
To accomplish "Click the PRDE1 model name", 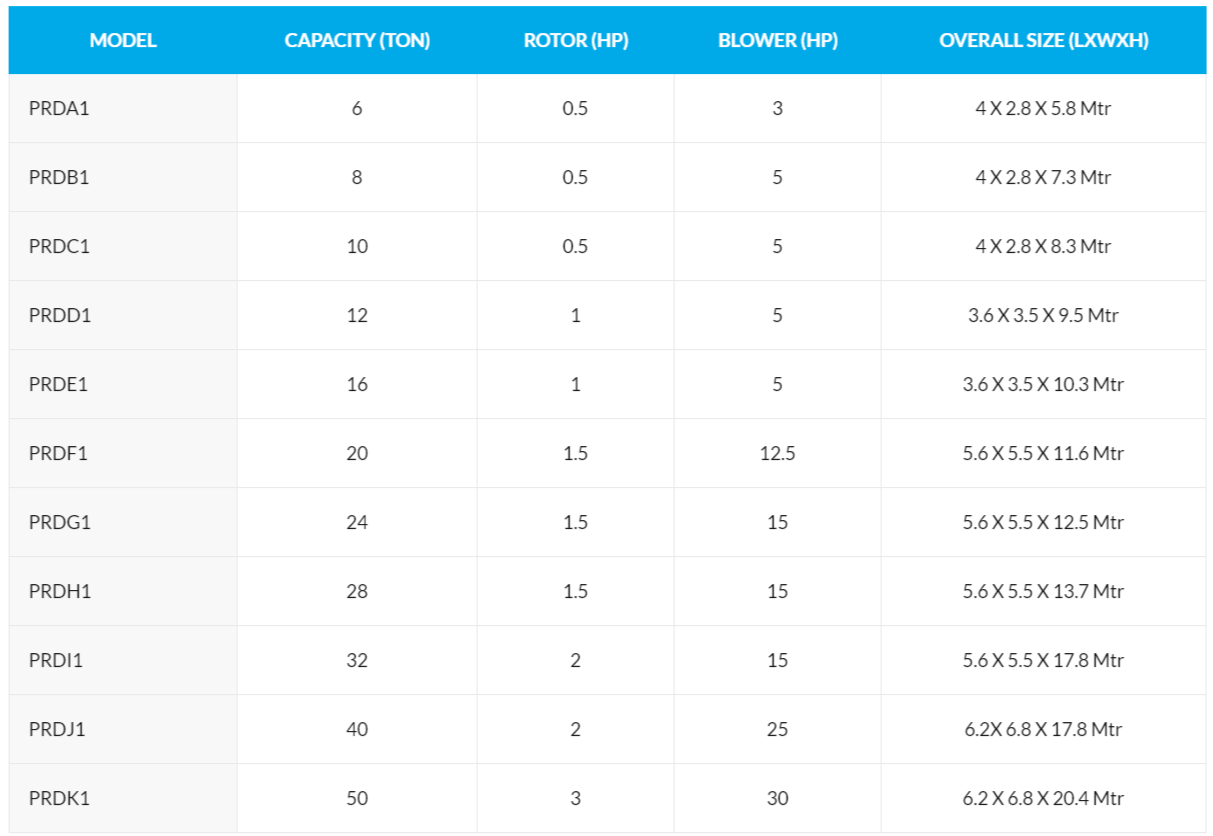I will [59, 384].
